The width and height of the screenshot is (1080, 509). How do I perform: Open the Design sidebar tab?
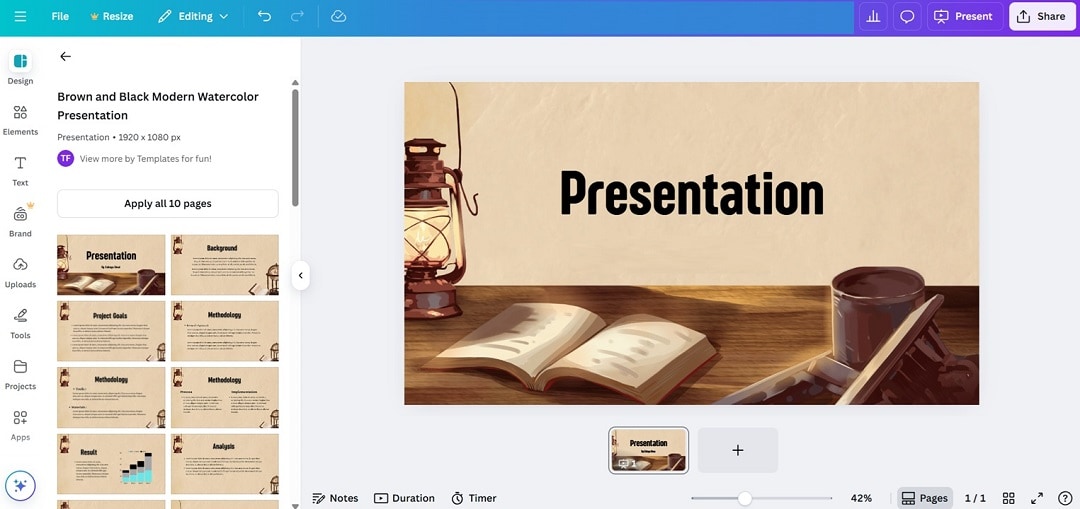(21, 67)
